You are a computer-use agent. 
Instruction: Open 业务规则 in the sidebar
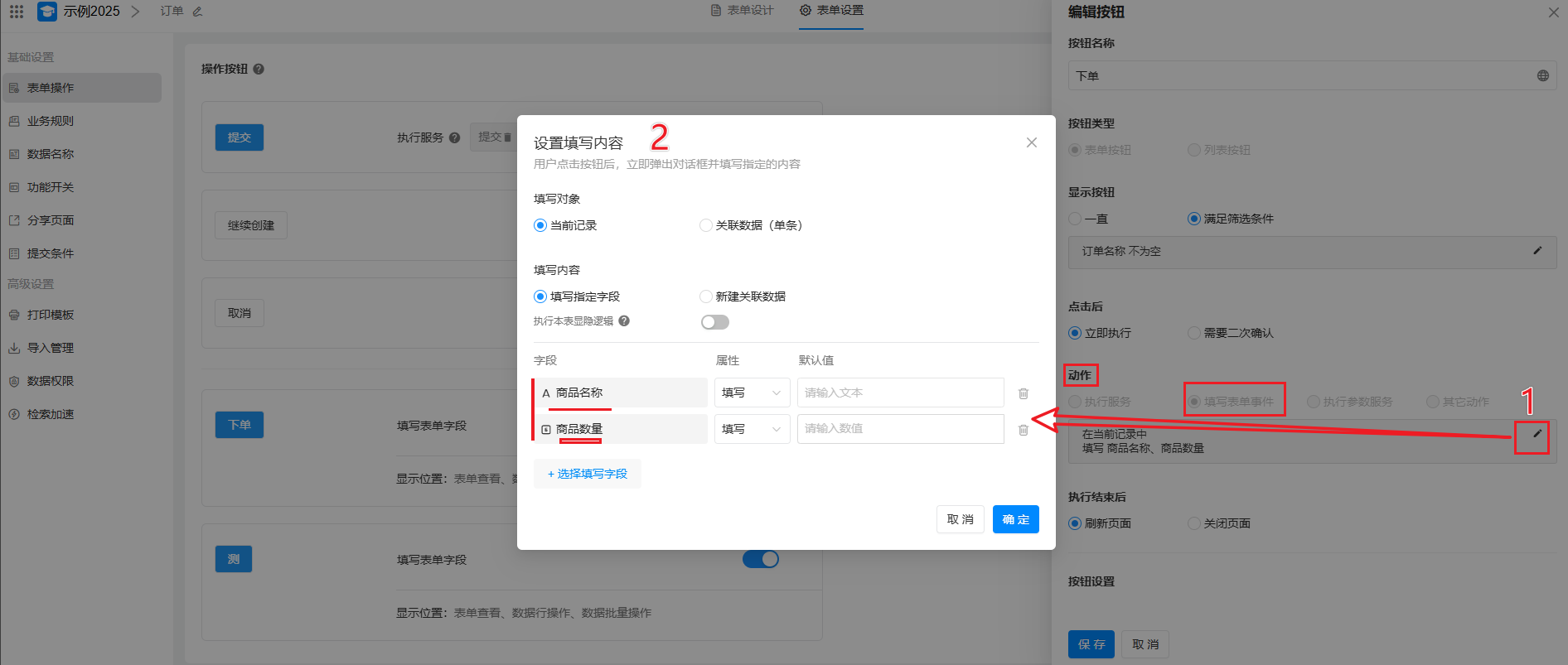point(51,121)
